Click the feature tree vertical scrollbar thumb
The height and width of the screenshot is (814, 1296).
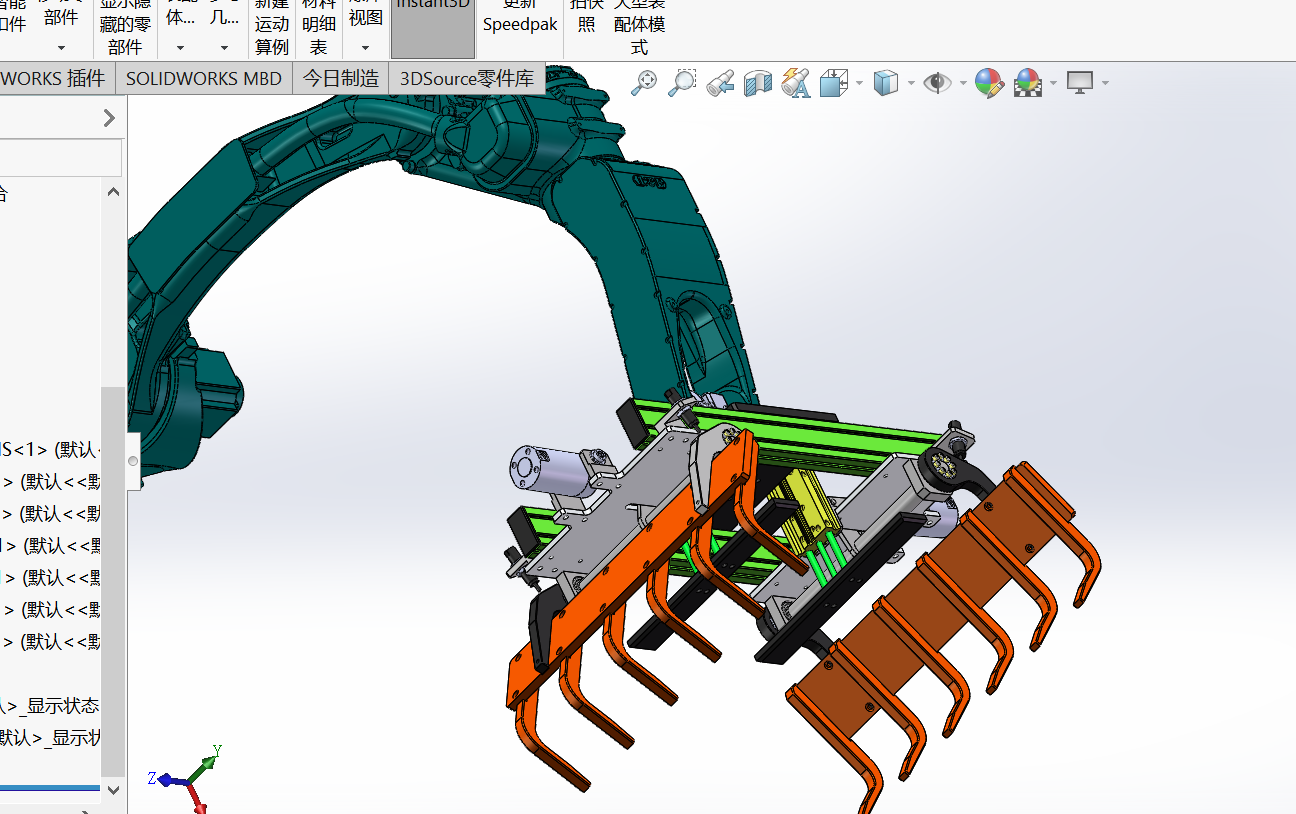pyautogui.click(x=113, y=580)
